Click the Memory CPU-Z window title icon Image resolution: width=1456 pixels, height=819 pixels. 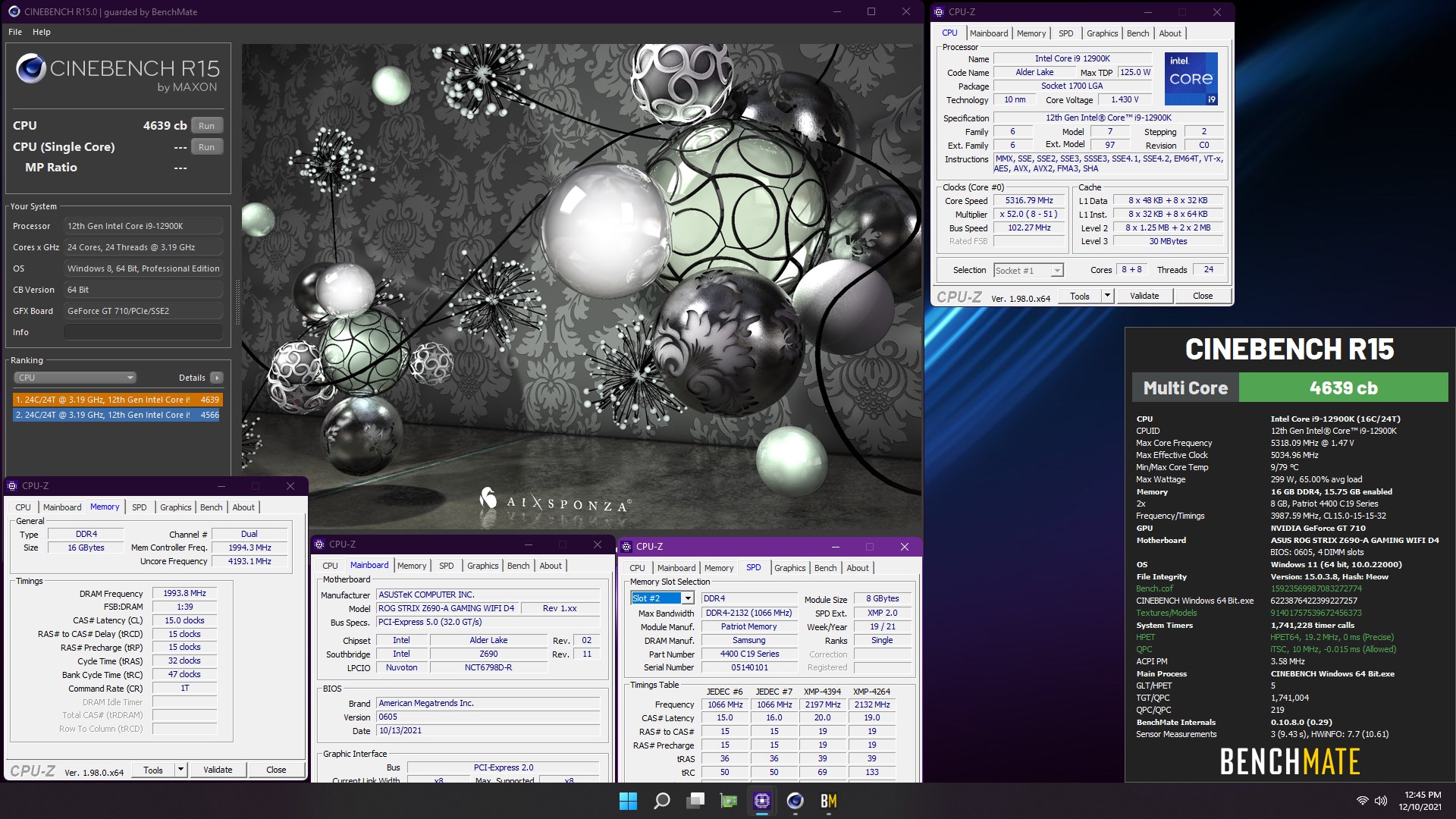coord(13,485)
